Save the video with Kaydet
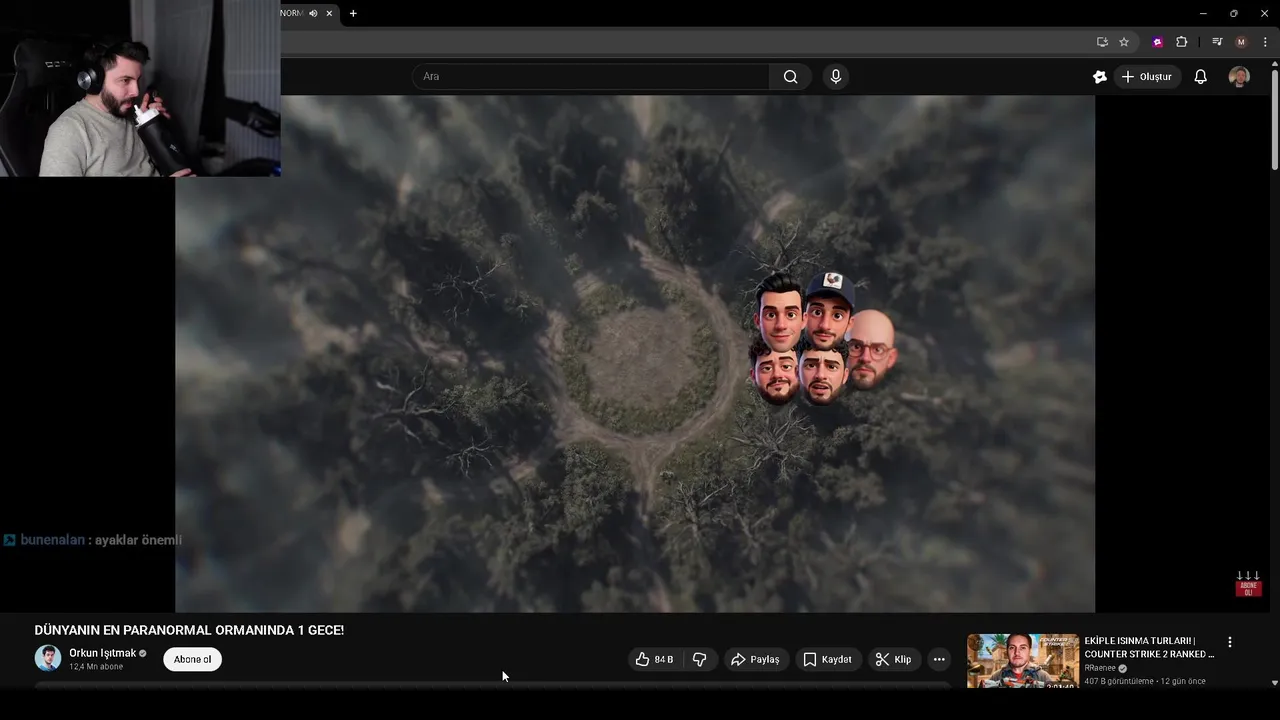 pyautogui.click(x=828, y=659)
